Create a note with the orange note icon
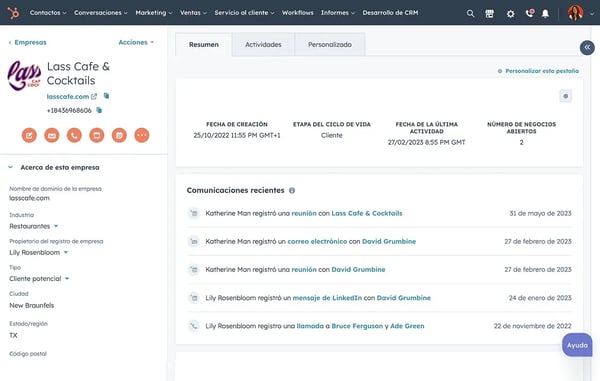This screenshot has height=381, width=600. click(29, 135)
